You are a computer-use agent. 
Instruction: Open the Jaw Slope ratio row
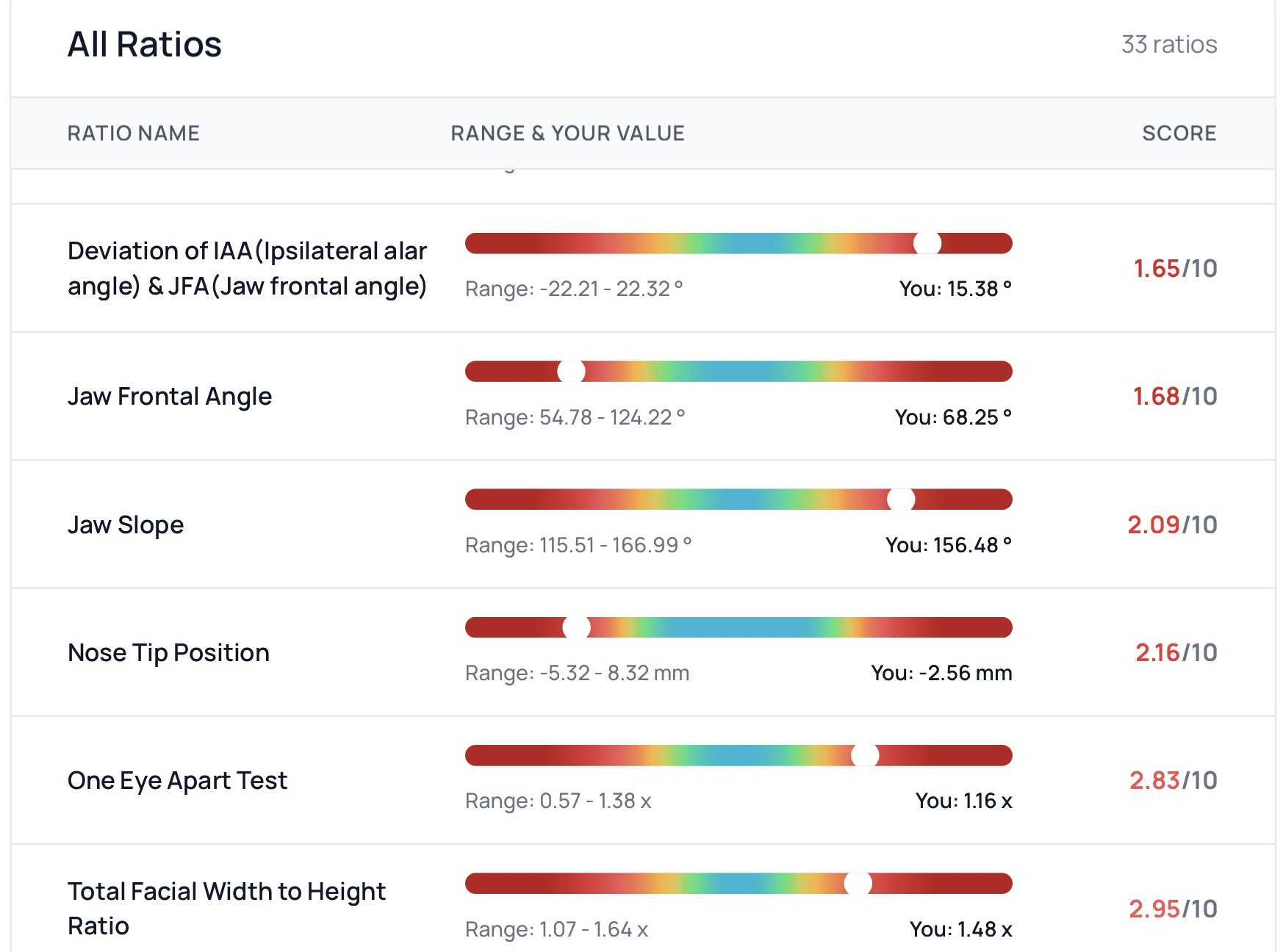pos(126,525)
